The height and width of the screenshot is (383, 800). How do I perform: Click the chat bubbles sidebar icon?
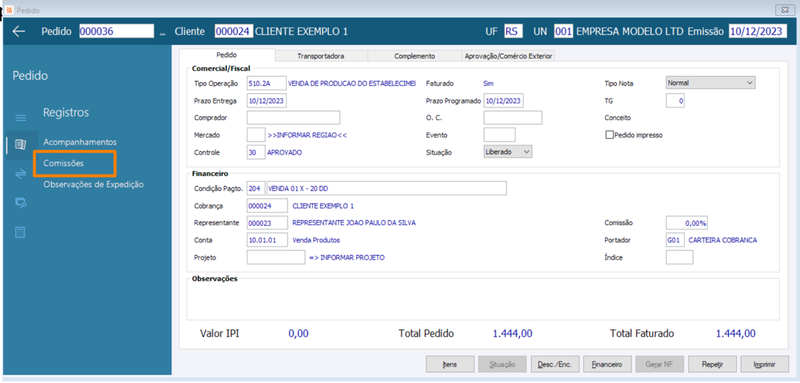(x=20, y=203)
